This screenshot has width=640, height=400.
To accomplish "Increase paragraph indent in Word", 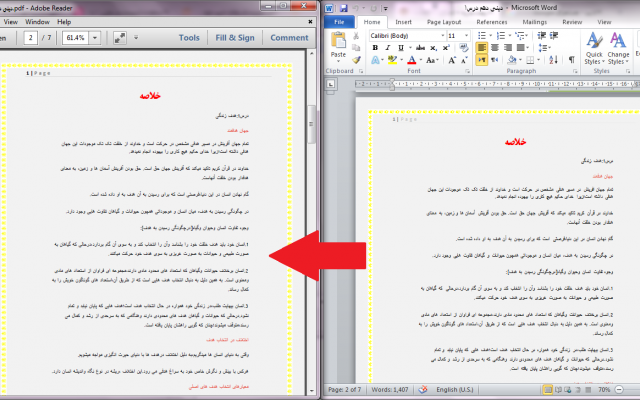I will tap(554, 36).
